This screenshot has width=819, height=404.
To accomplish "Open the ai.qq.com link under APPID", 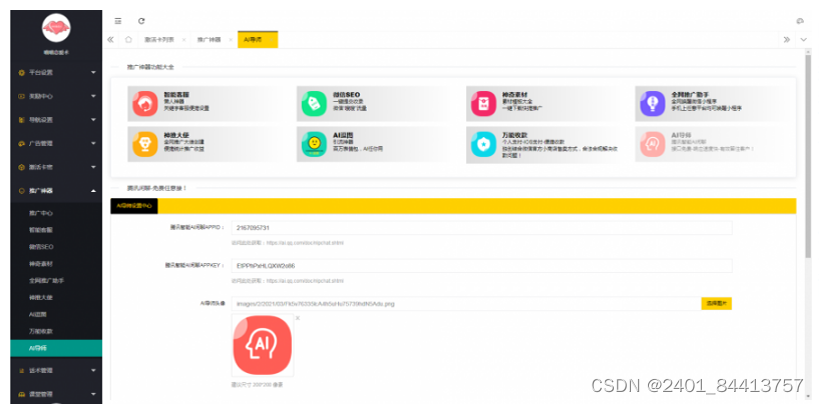I will 305,243.
